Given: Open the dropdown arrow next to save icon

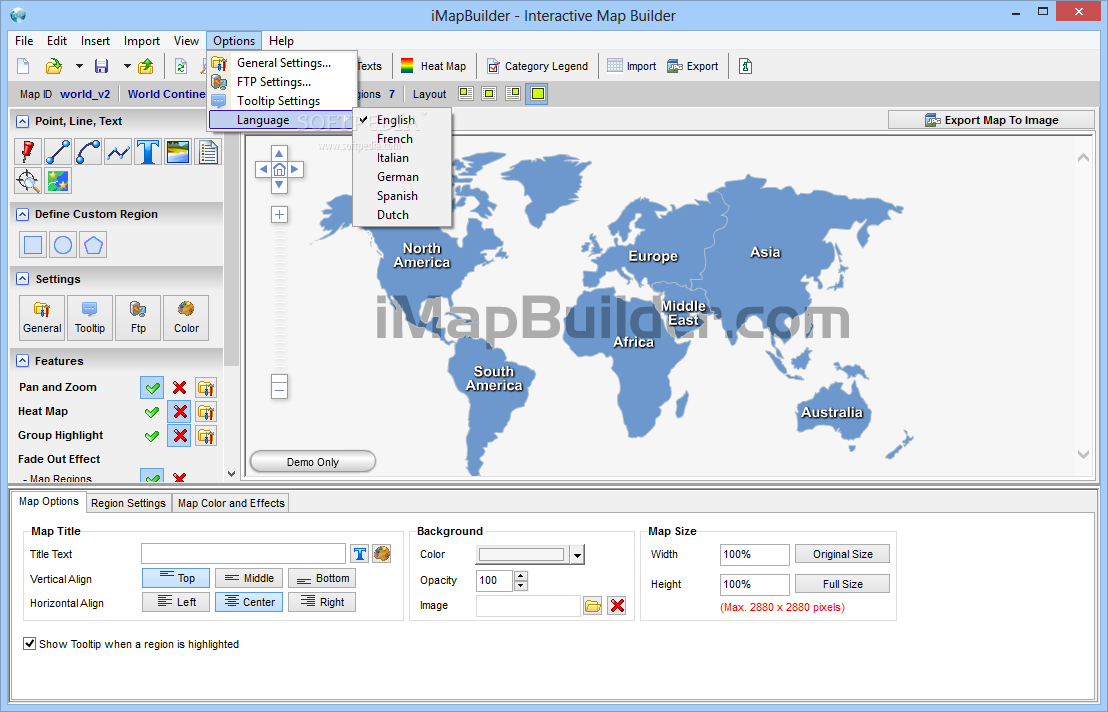Looking at the screenshot, I should click(x=126, y=66).
